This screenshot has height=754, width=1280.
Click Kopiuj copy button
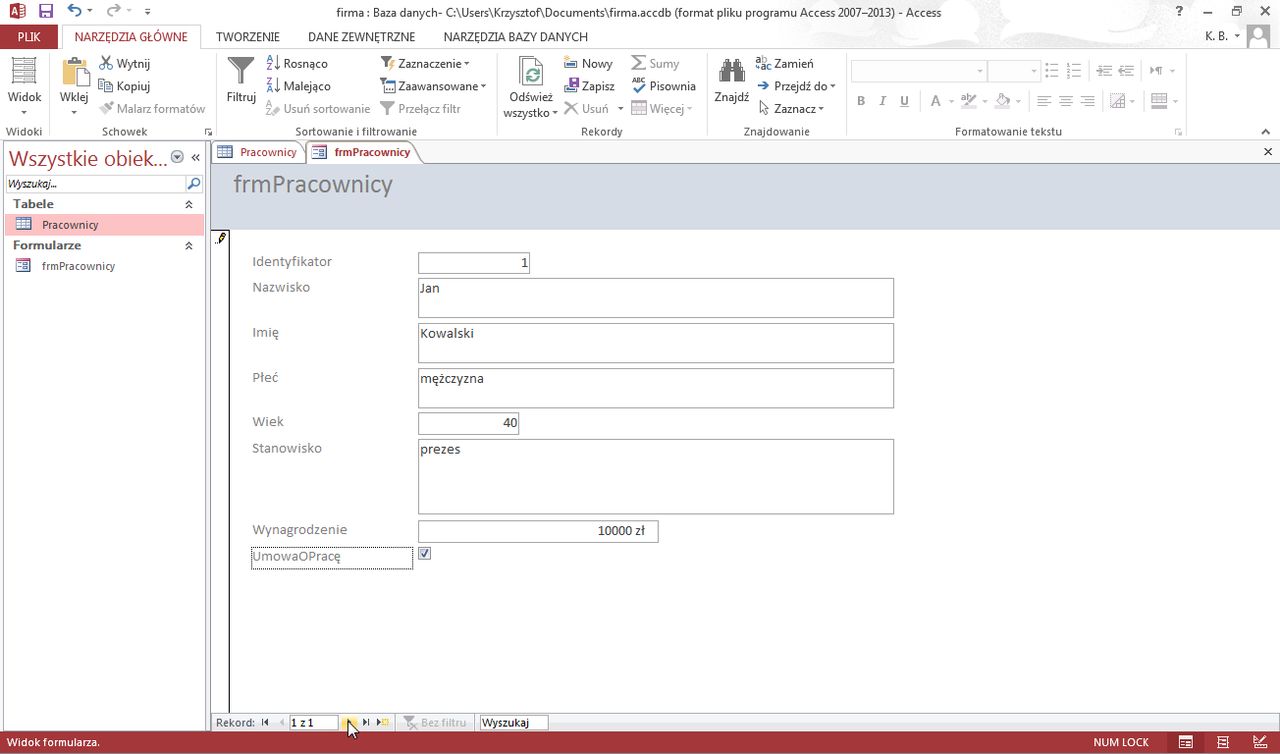tap(125, 86)
